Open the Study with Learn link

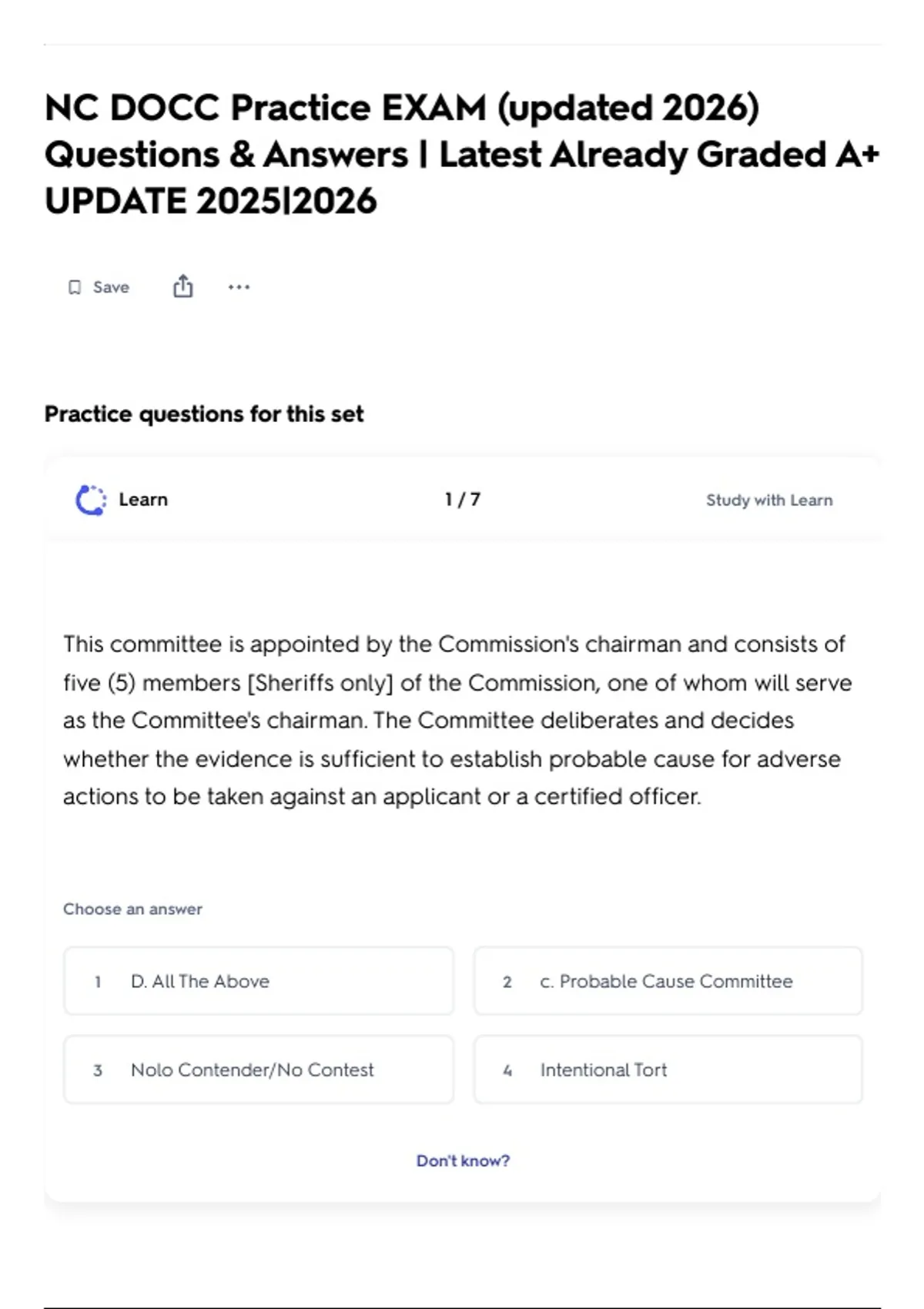(769, 500)
